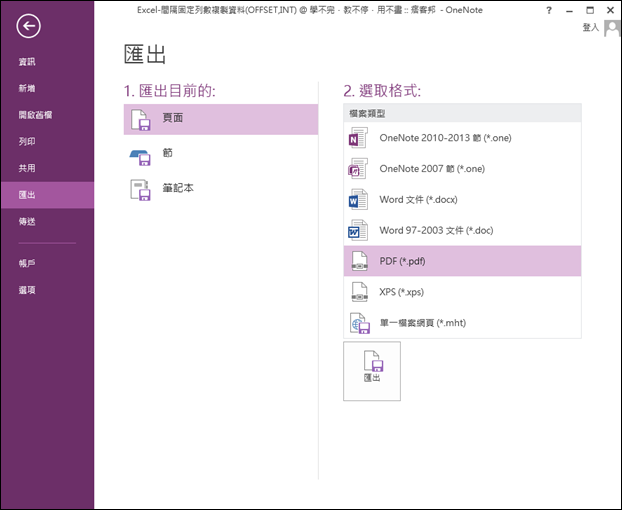Click the OneNote 2007 file icon
Viewport: 622px width, 510px height.
point(358,169)
